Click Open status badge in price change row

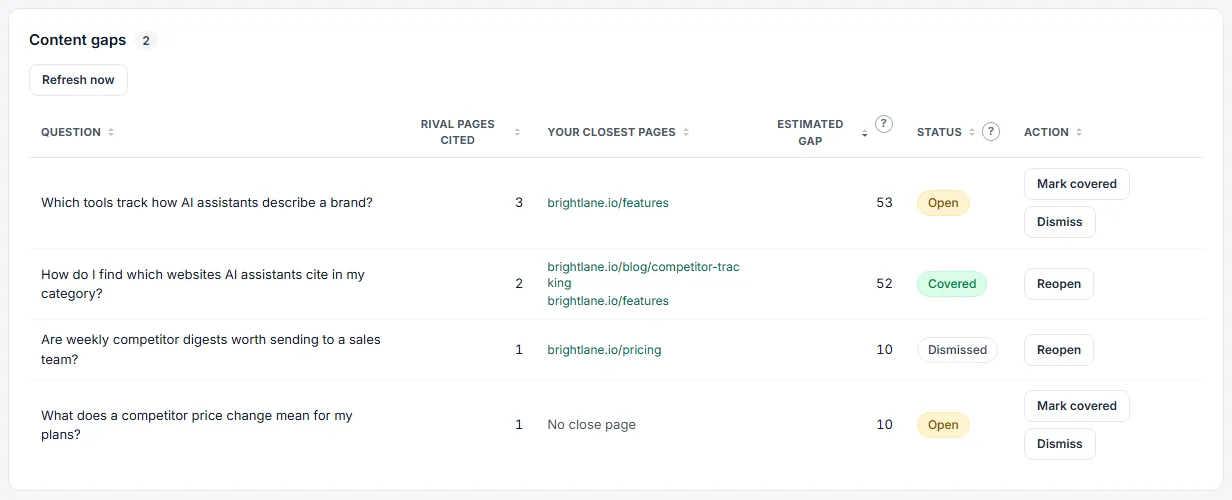point(943,425)
